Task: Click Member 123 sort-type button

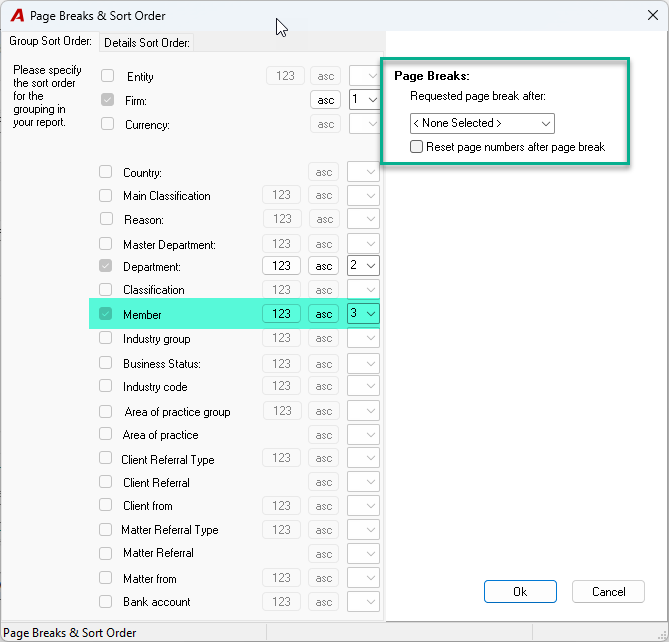Action: pyautogui.click(x=281, y=314)
